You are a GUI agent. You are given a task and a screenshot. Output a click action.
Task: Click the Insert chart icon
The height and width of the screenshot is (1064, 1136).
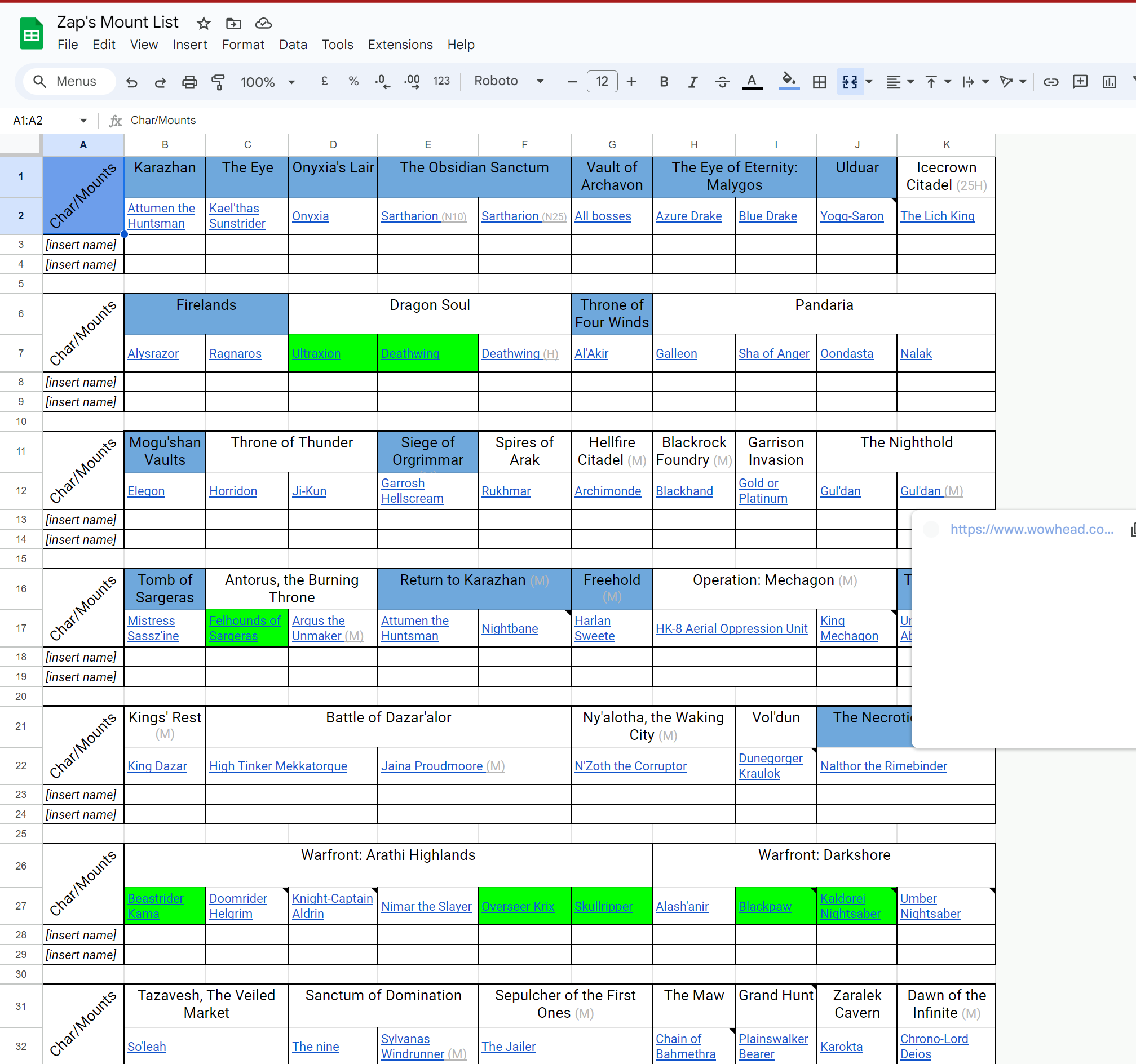pos(1108,82)
